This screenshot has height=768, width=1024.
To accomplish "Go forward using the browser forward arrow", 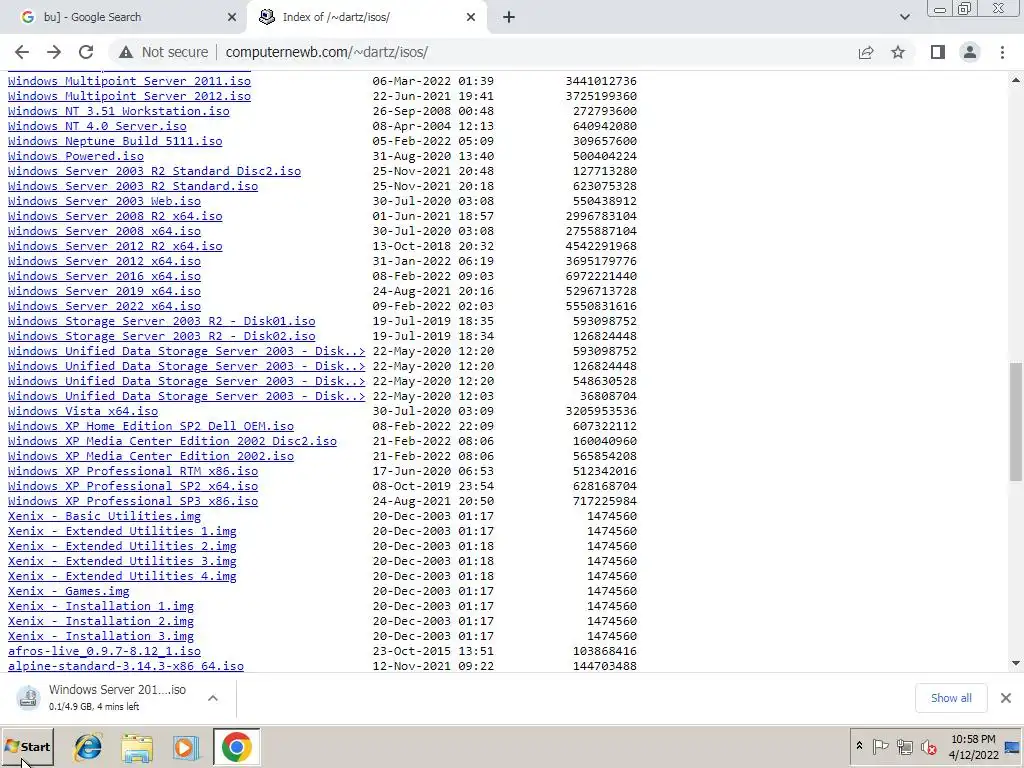I will pos(54,52).
